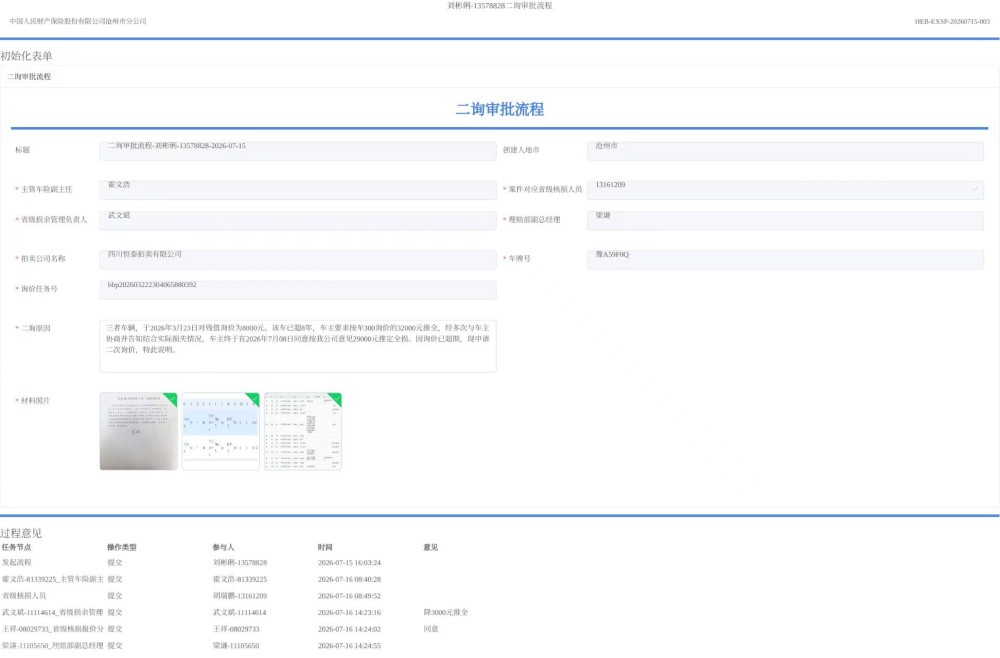Click inside the 二询原因 text area
This screenshot has height=658, width=1000.
298,346
